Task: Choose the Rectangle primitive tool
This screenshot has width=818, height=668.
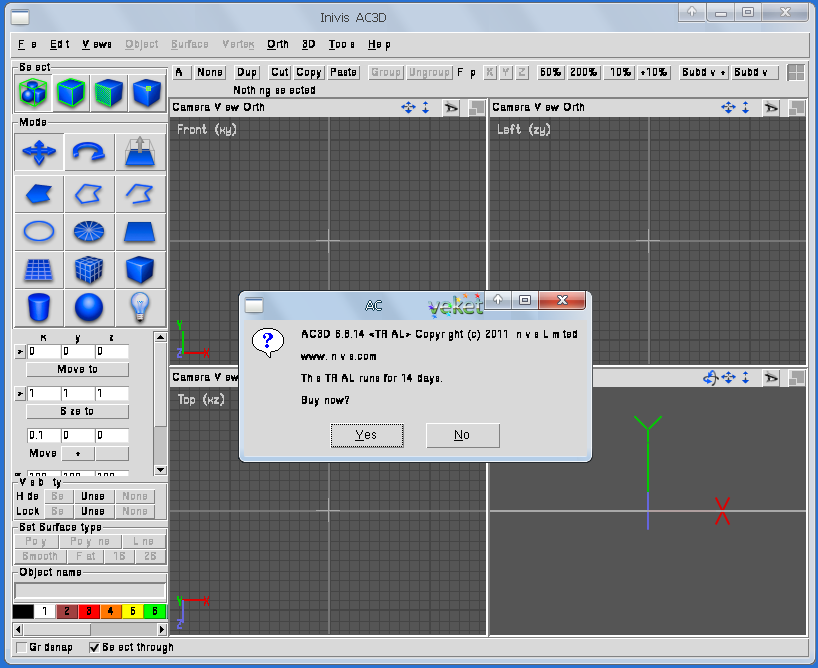Action: [x=140, y=231]
